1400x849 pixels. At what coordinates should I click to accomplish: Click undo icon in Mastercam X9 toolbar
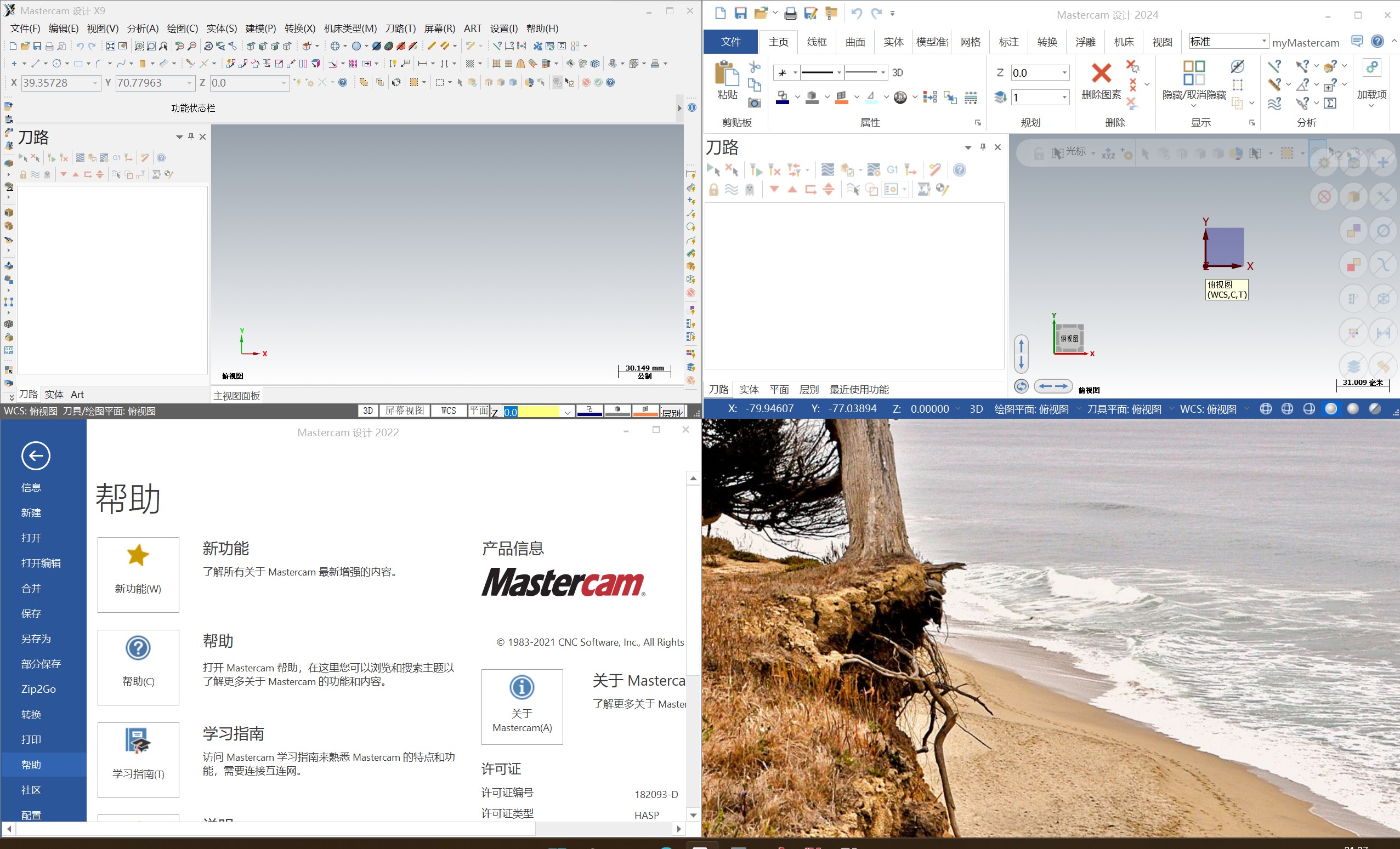(x=80, y=46)
